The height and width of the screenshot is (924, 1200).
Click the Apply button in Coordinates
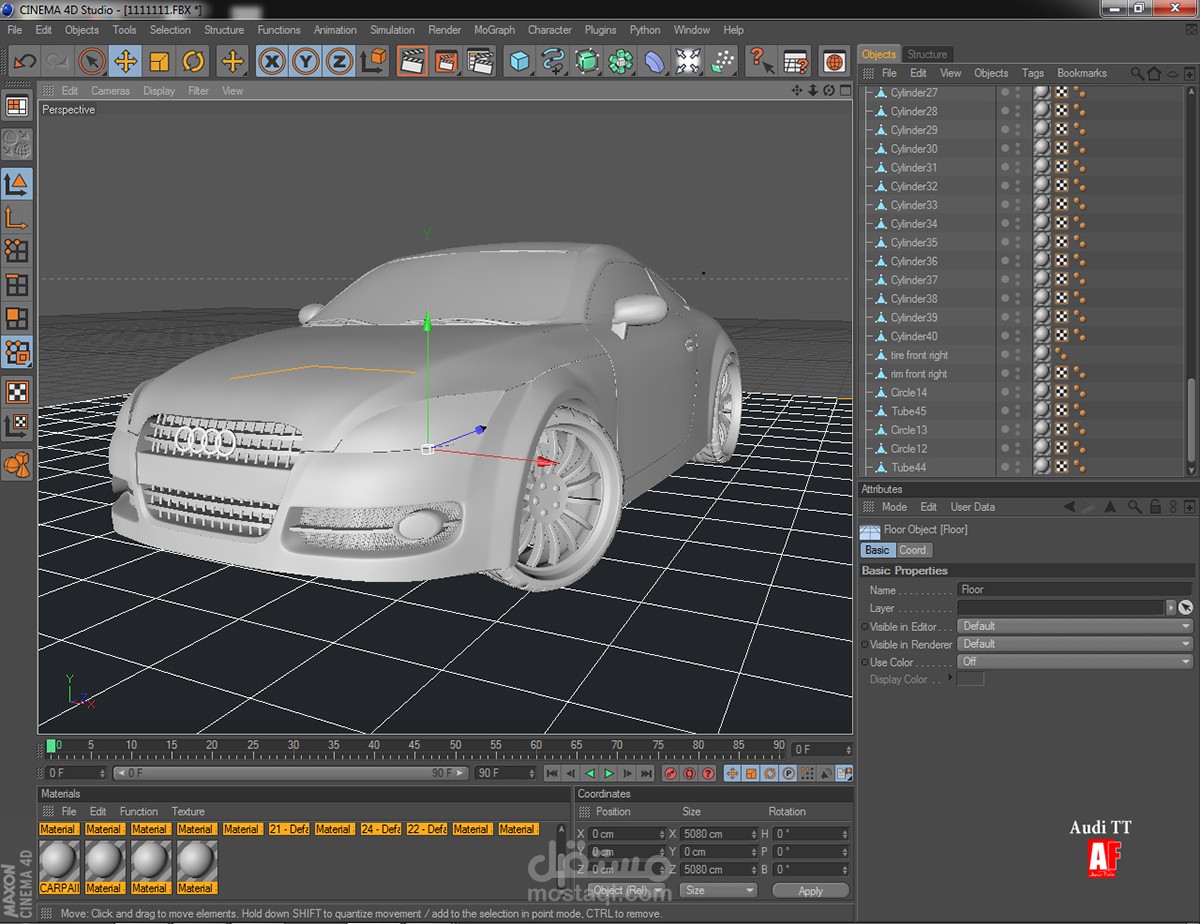810,890
